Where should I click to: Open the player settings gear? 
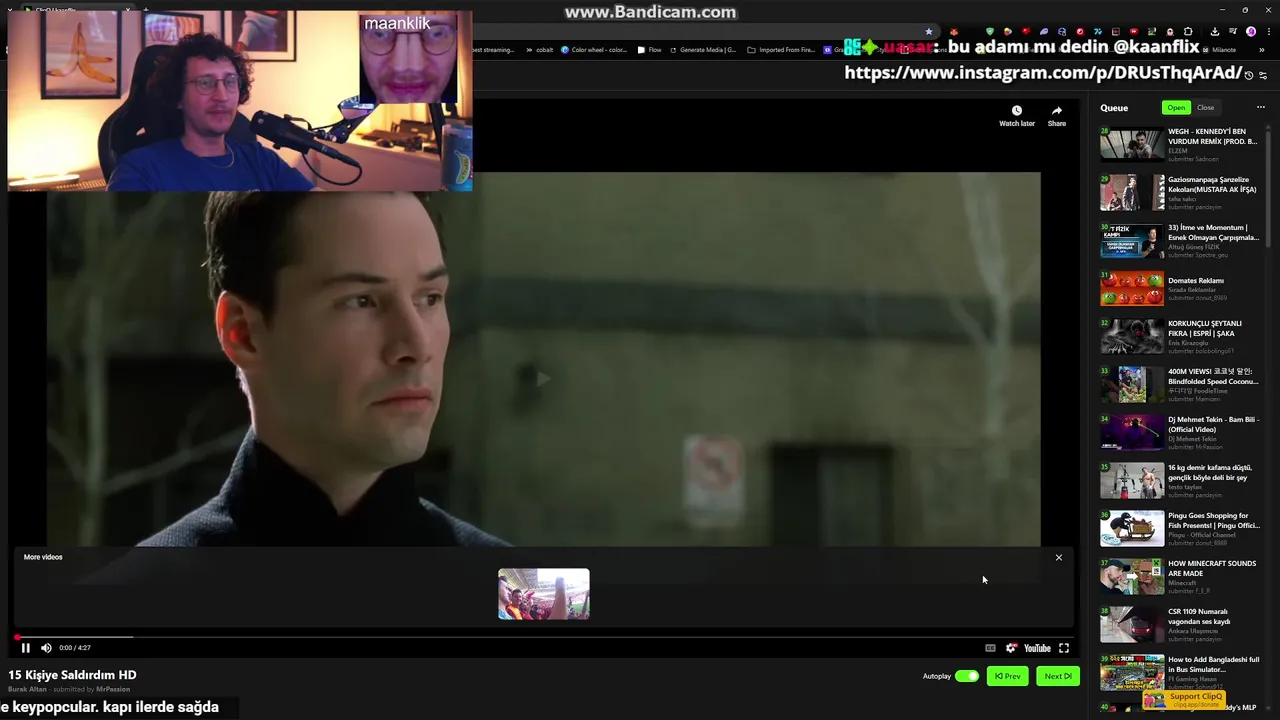pos(1011,648)
